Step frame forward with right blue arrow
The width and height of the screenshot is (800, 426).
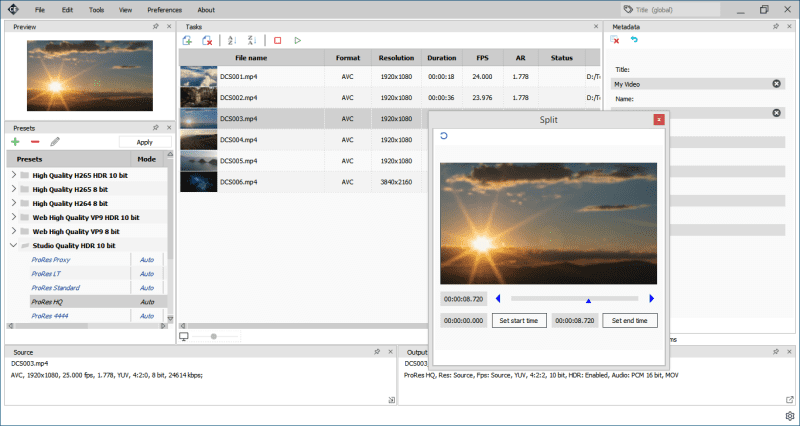pyautogui.click(x=651, y=298)
